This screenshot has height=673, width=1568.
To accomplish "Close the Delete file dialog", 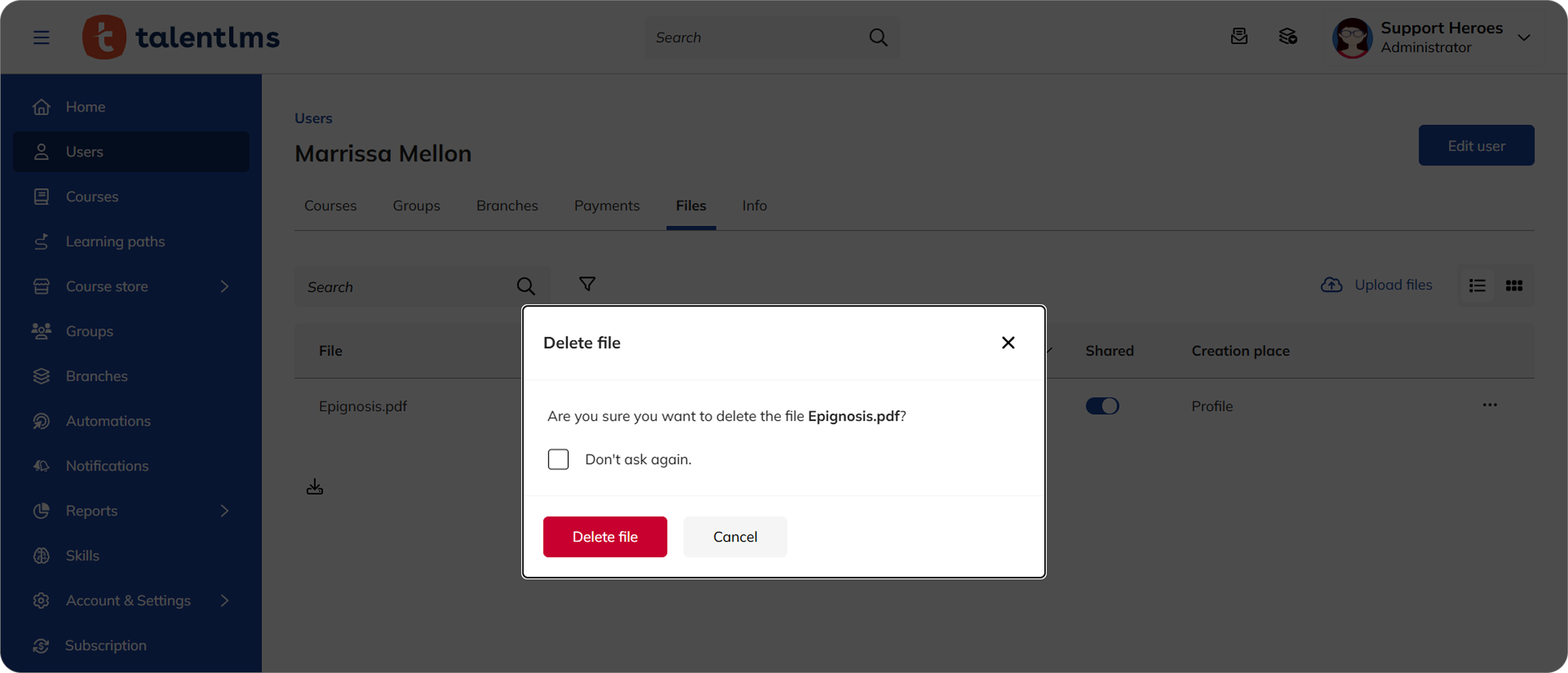I will pyautogui.click(x=1008, y=343).
